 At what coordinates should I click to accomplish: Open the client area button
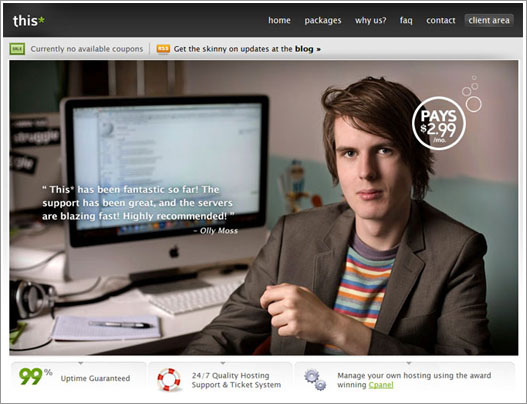click(489, 20)
